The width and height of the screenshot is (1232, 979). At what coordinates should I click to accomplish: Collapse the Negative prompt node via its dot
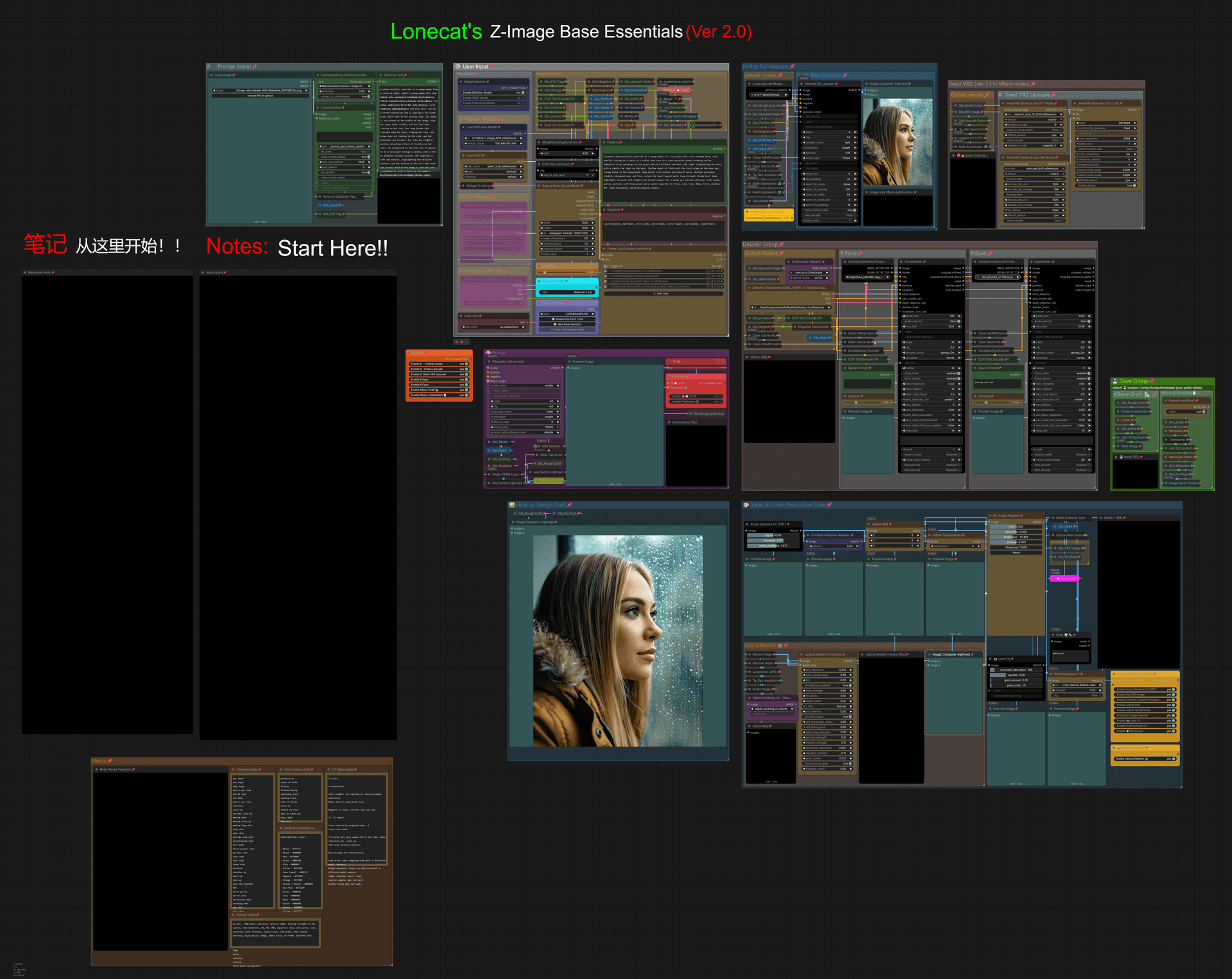604,209
